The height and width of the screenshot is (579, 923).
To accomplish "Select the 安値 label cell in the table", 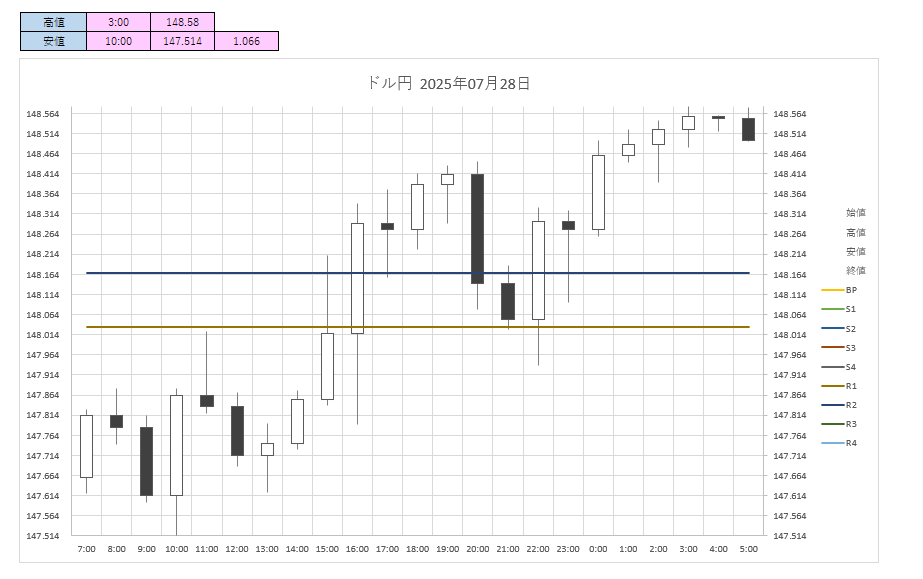I will click(54, 41).
